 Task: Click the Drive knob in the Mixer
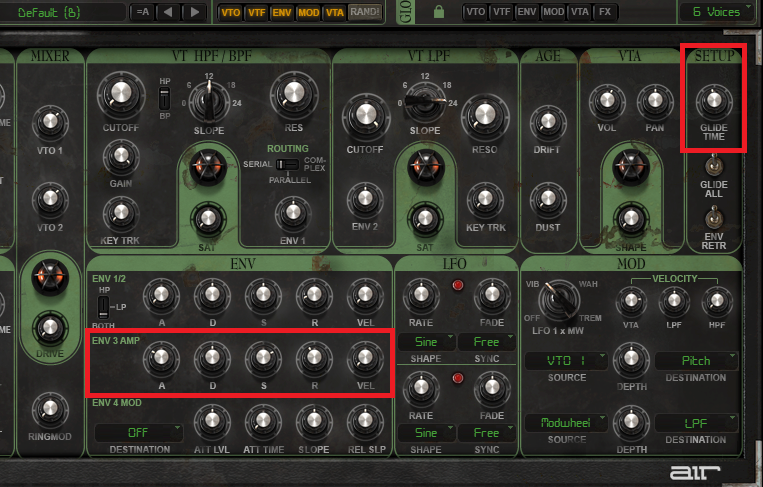[47, 327]
